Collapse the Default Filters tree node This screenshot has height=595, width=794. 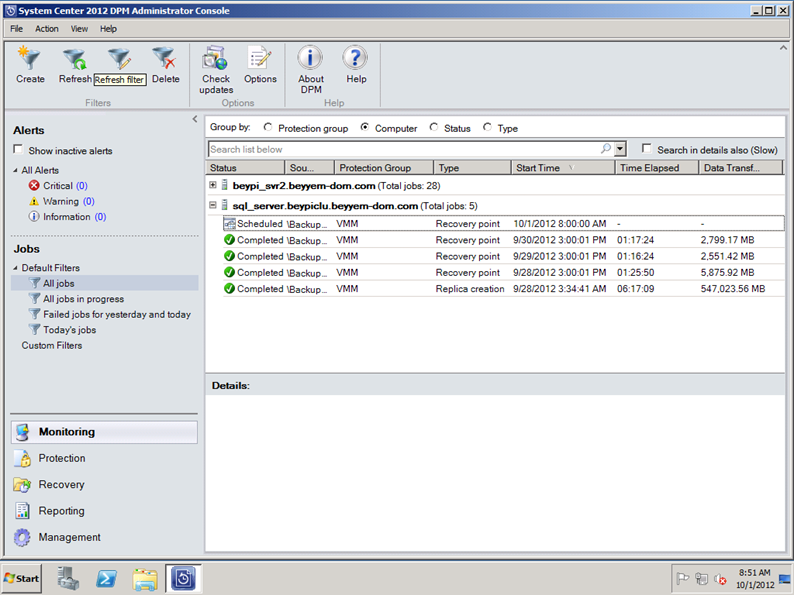click(15, 268)
